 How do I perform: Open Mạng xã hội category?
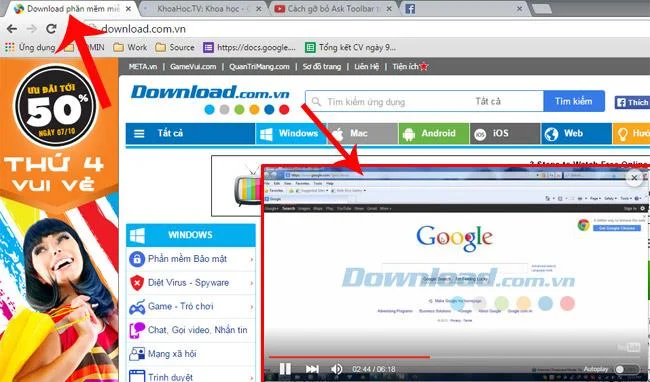[191, 354]
